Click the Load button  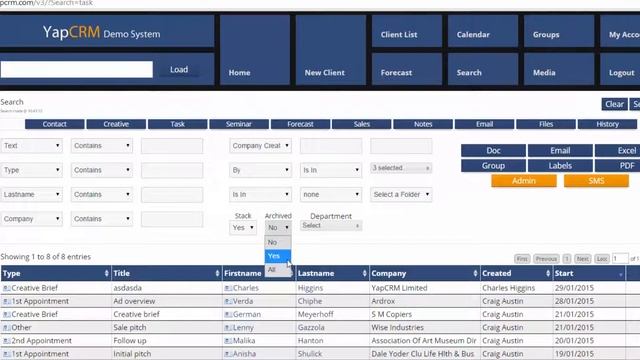(179, 69)
